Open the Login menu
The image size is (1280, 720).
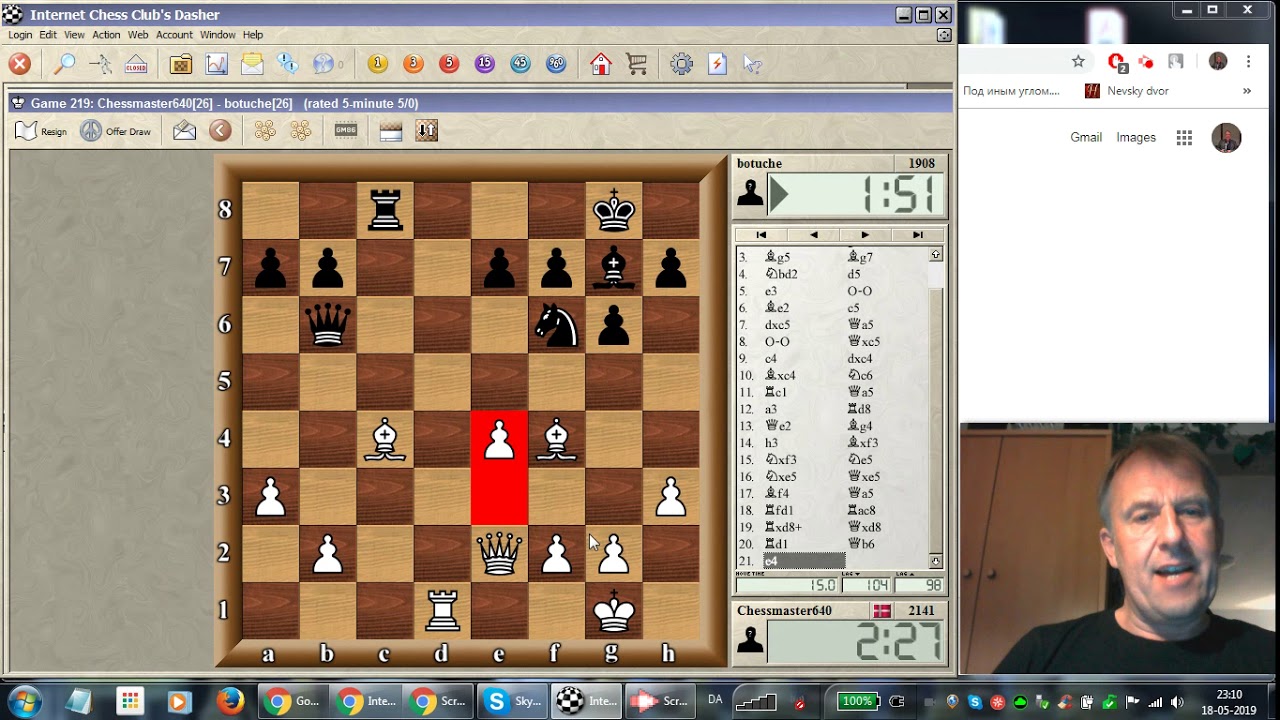pyautogui.click(x=20, y=35)
